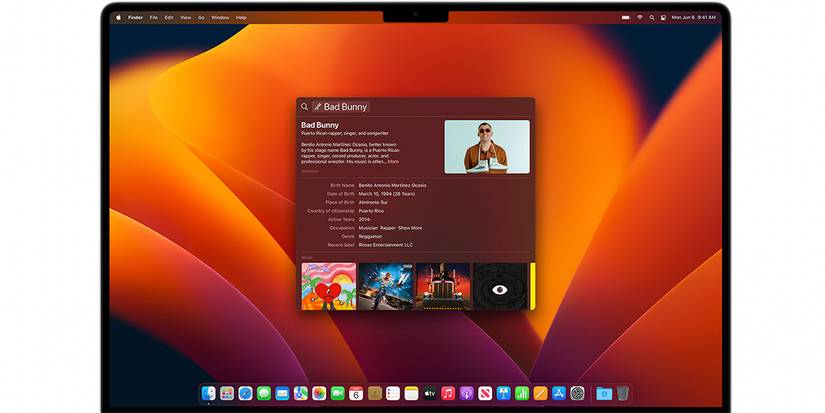Click birth name Benito Antonio Martinez Ocasio
Viewport: 825px width, 413px height.
(393, 185)
